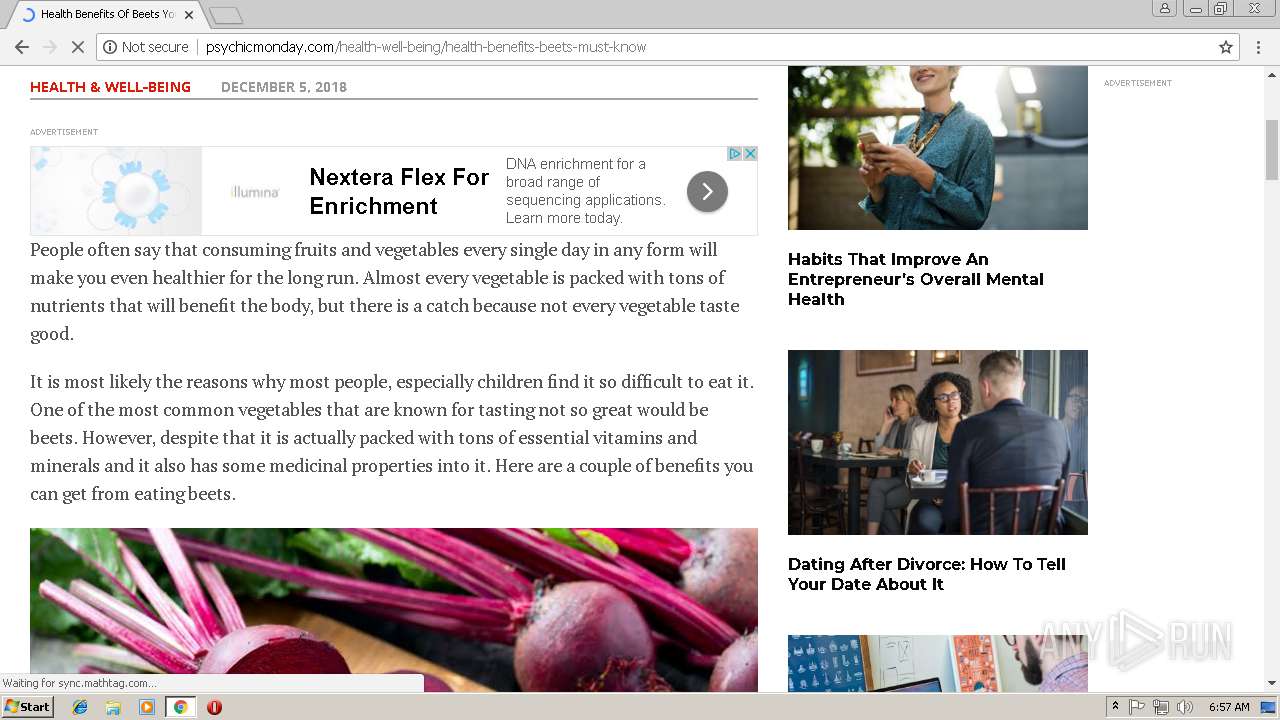Screen dimensions: 1280x720
Task: Open Habits That Improve An Entrepreneur's article link
Action: click(x=916, y=279)
